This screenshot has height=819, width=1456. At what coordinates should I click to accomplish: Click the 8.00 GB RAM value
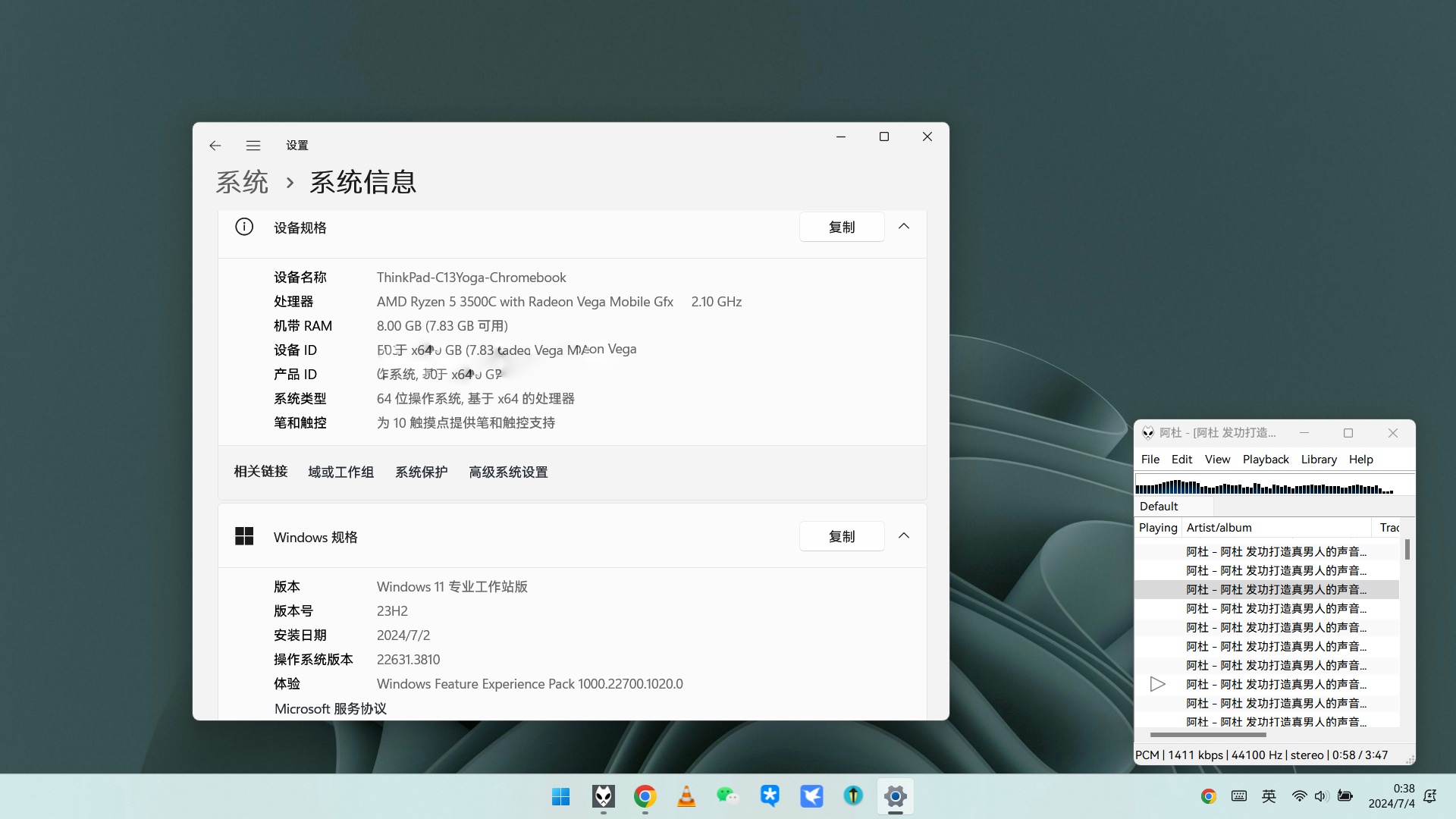442,326
